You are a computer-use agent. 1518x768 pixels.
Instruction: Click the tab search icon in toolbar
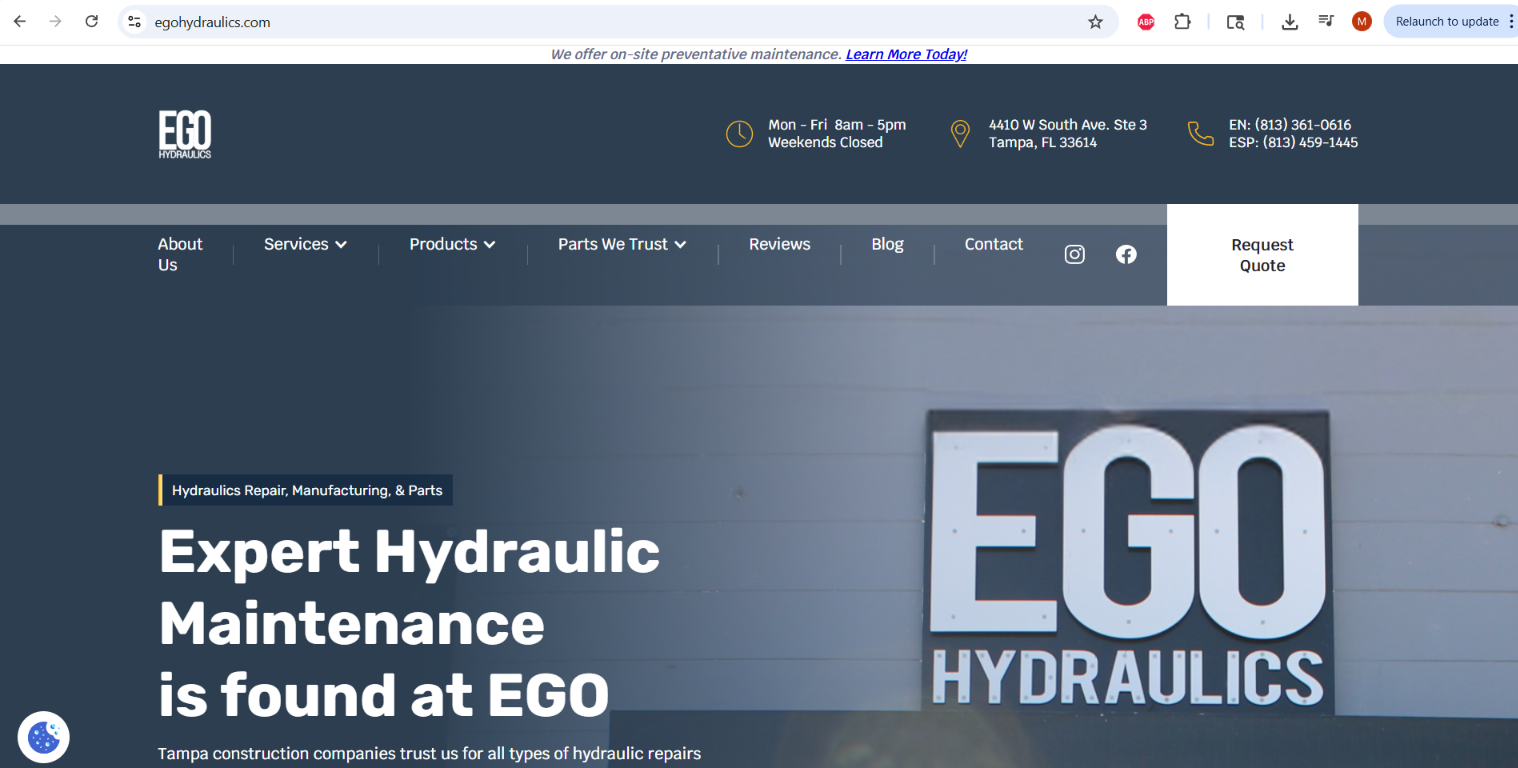1236,22
